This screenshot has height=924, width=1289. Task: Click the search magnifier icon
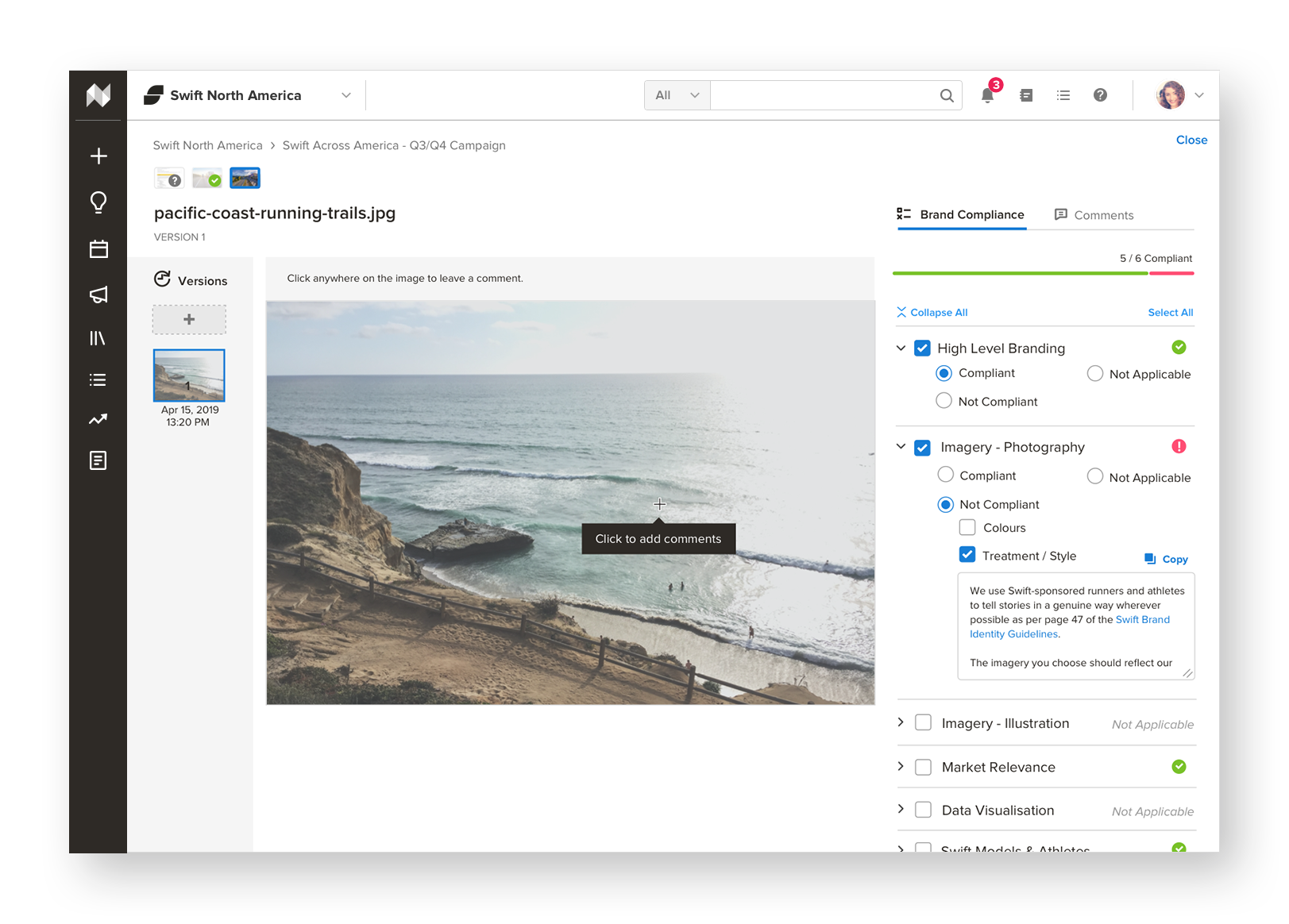[947, 95]
